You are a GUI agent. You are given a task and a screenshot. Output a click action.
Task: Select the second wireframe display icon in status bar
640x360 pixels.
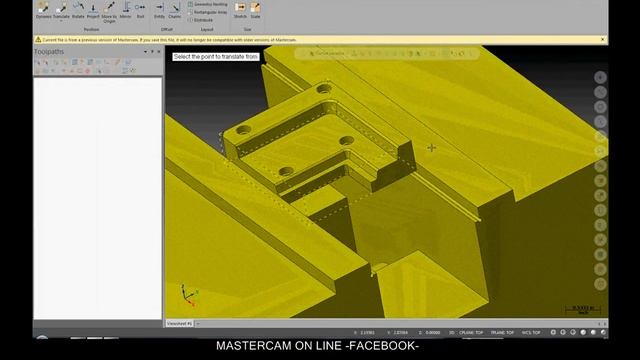[x=563, y=333]
